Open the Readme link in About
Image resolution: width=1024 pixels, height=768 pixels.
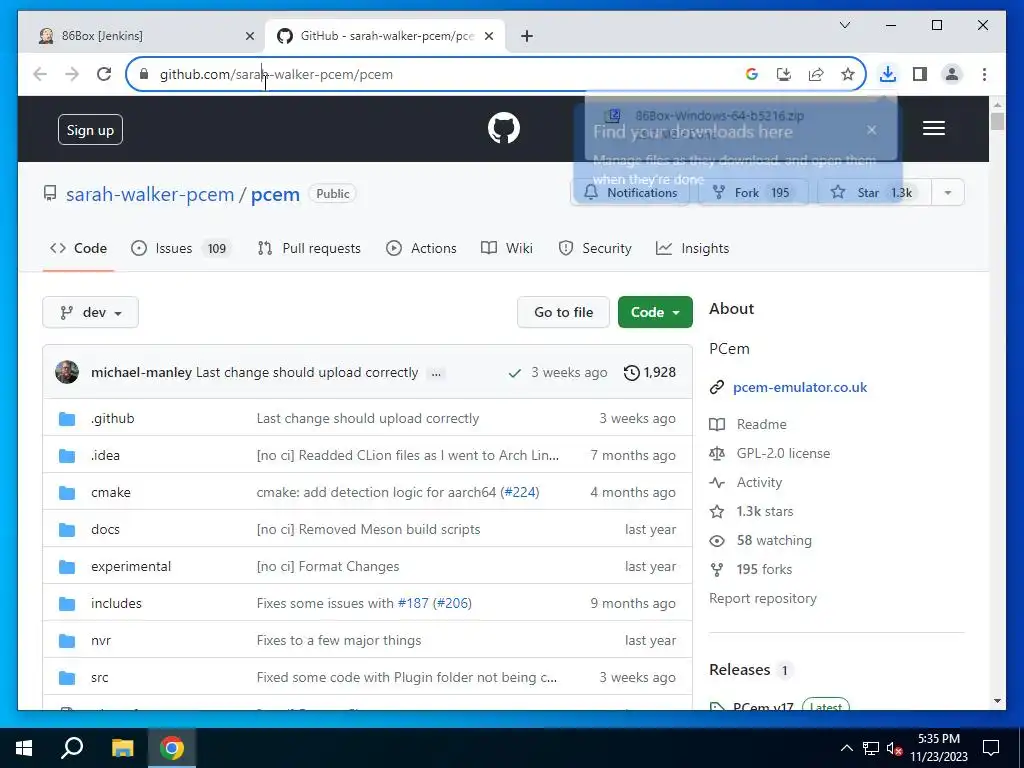761,424
